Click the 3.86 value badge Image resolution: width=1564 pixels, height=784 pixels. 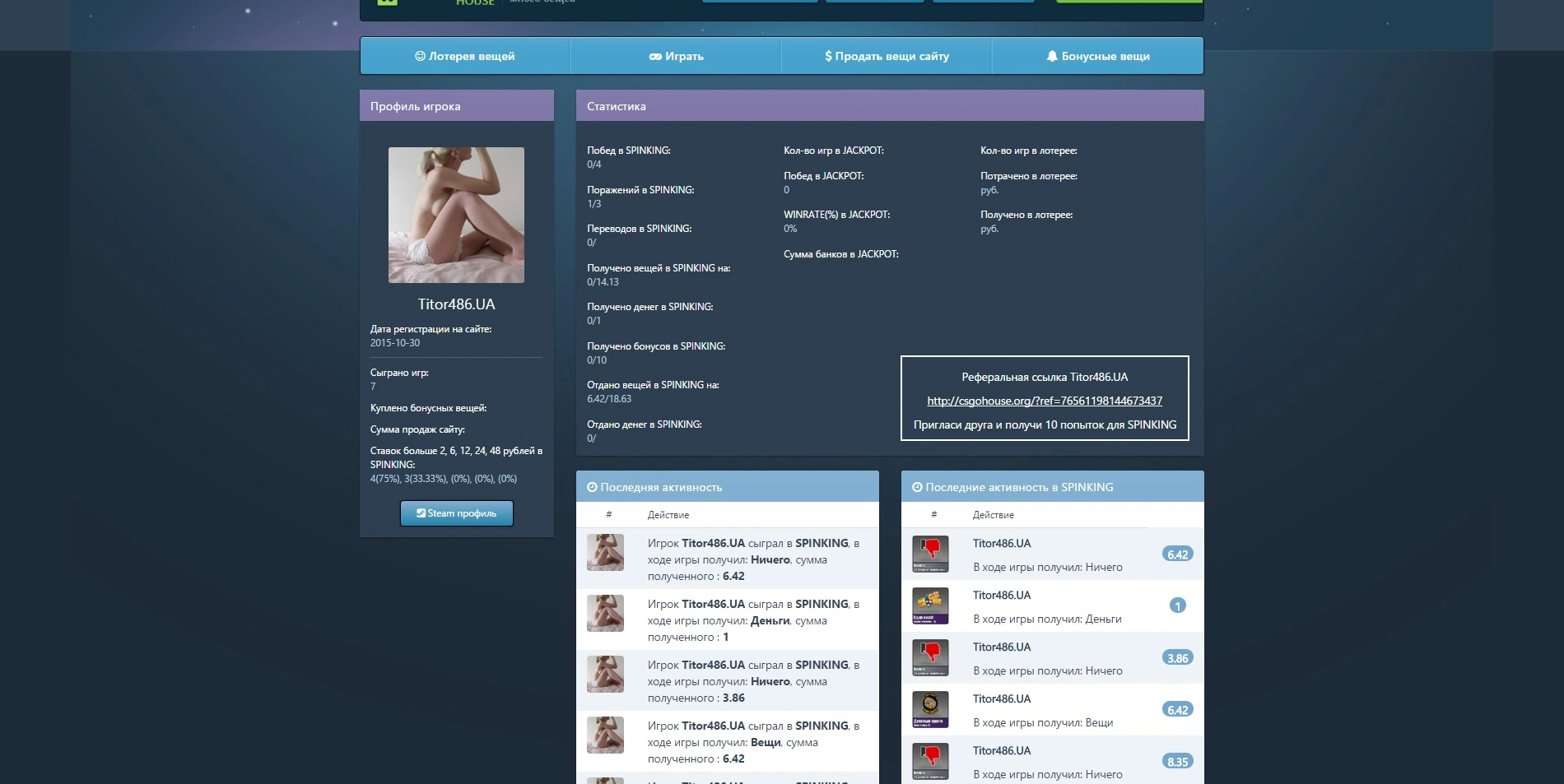point(1177,658)
